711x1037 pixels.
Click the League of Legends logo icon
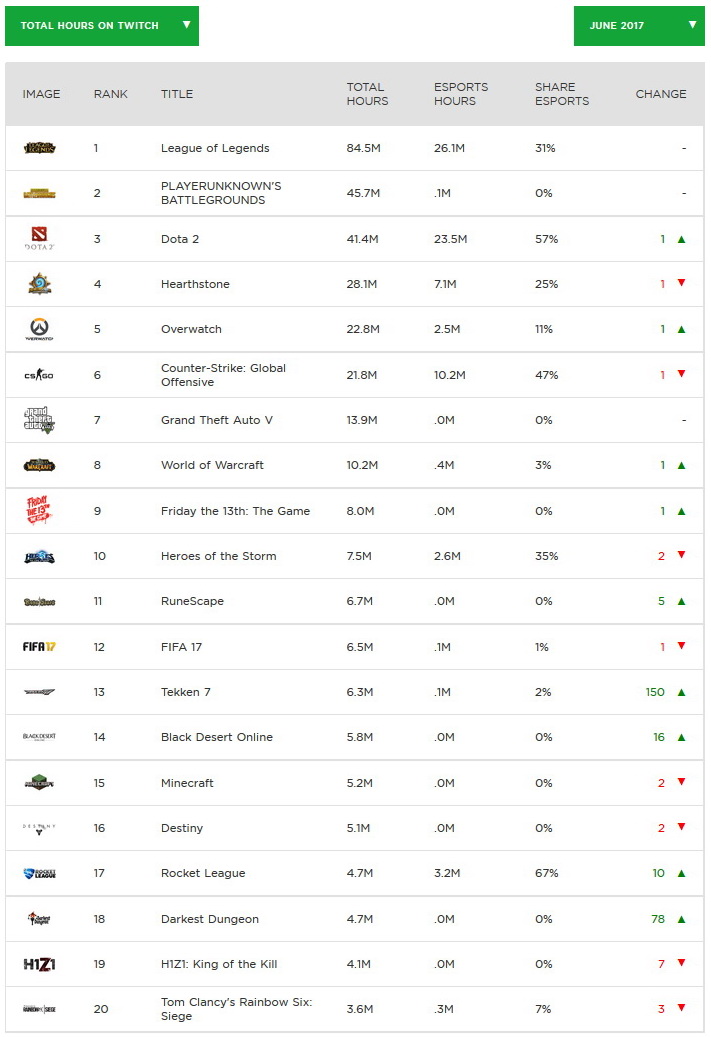(40, 148)
